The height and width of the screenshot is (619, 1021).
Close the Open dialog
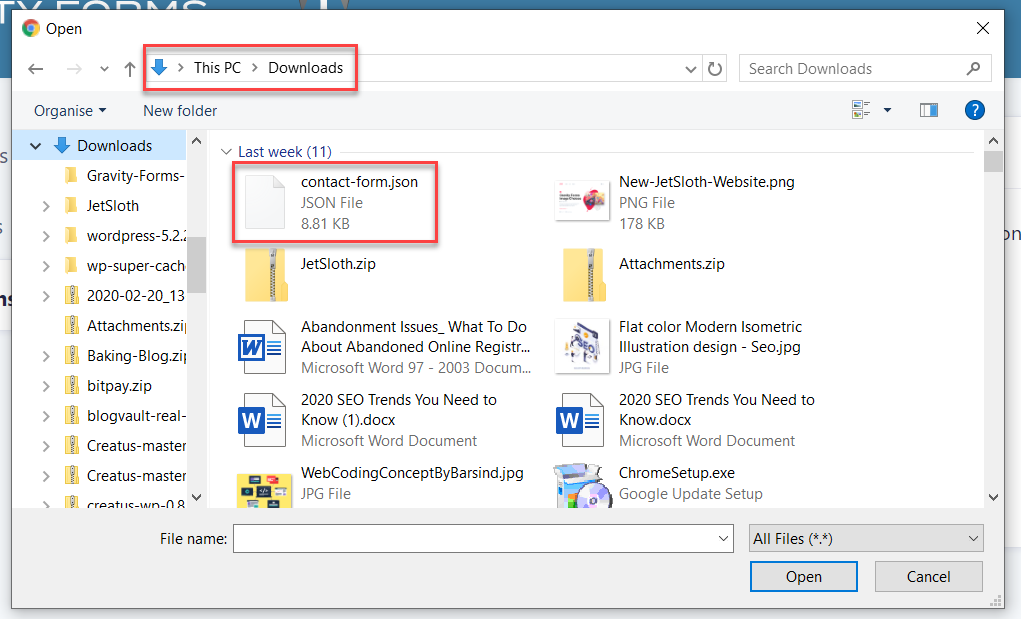(983, 28)
